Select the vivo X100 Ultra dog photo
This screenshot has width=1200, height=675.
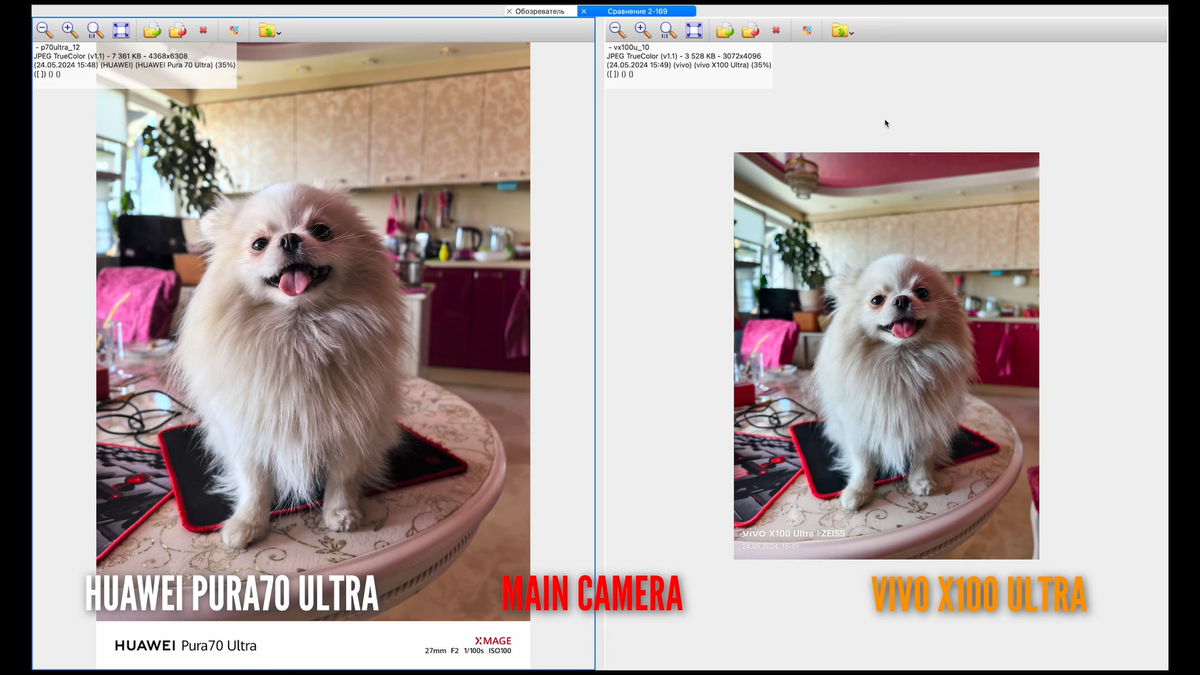(886, 356)
